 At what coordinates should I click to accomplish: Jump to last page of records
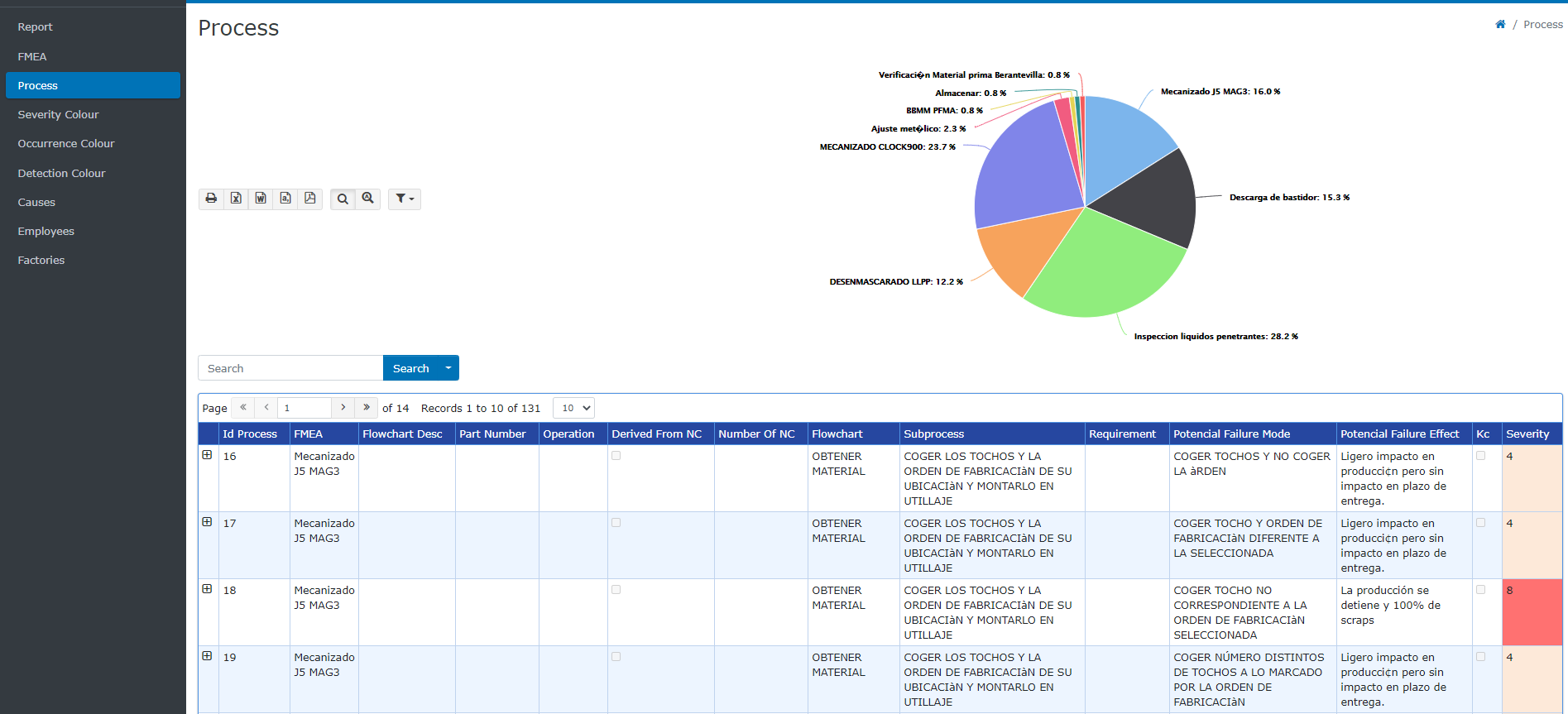coord(366,407)
